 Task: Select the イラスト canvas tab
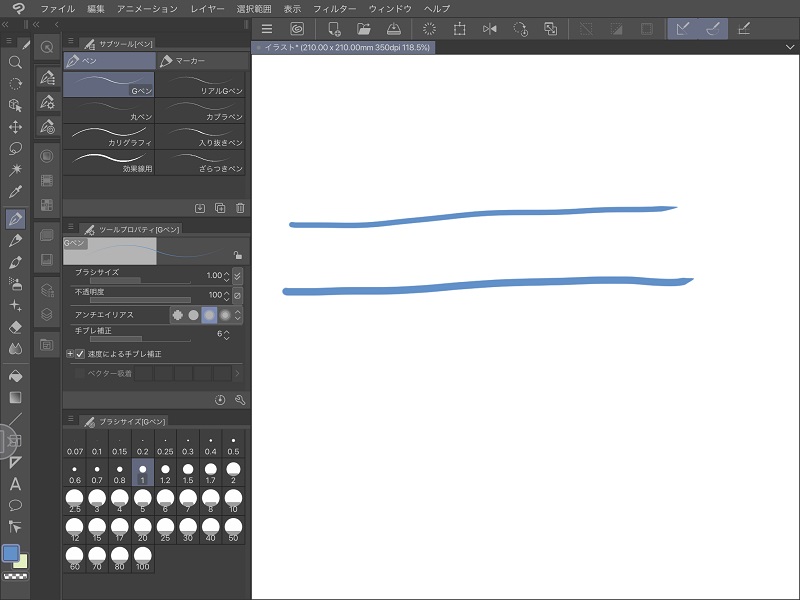point(343,47)
